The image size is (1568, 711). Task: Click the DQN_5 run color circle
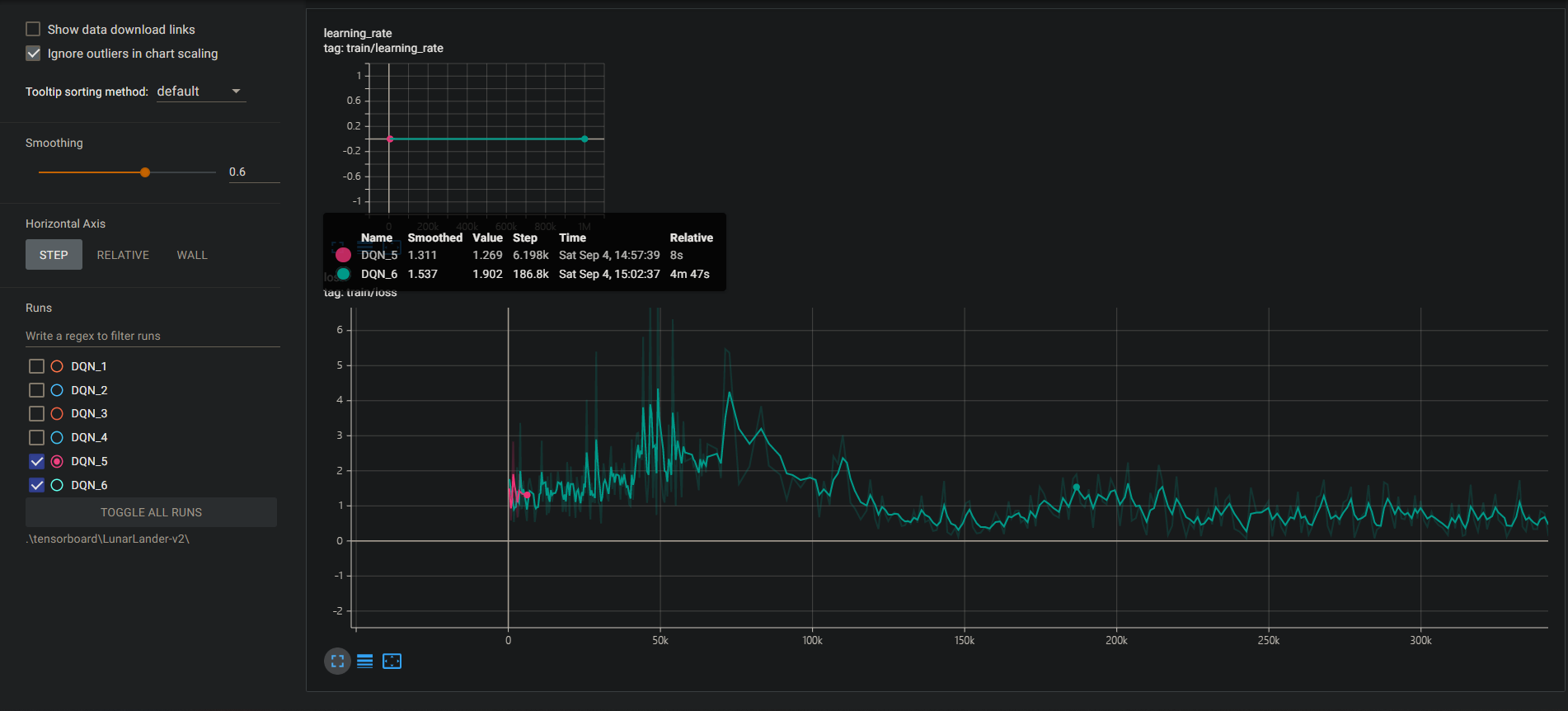pyautogui.click(x=57, y=461)
